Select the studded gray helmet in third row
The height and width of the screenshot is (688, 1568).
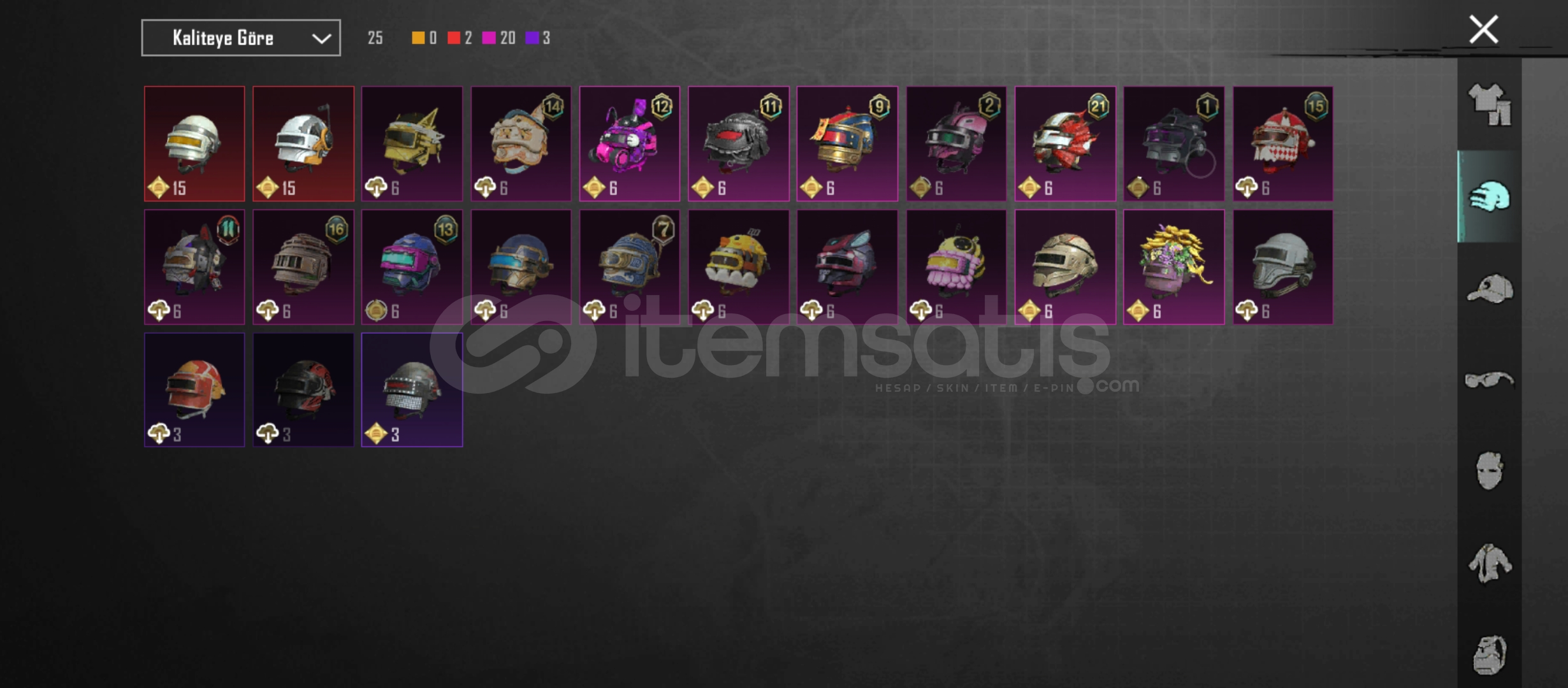(412, 390)
